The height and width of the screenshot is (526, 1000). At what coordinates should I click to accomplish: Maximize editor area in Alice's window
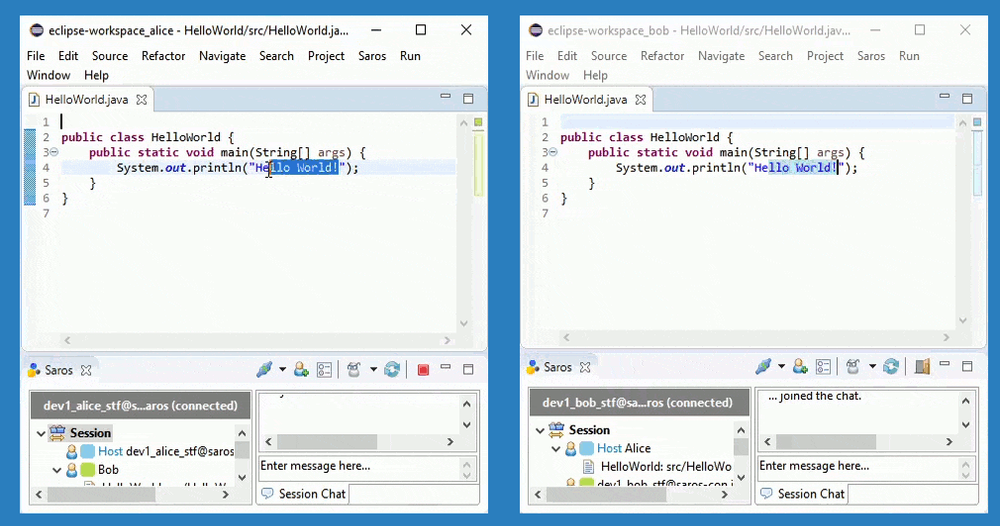(x=468, y=99)
